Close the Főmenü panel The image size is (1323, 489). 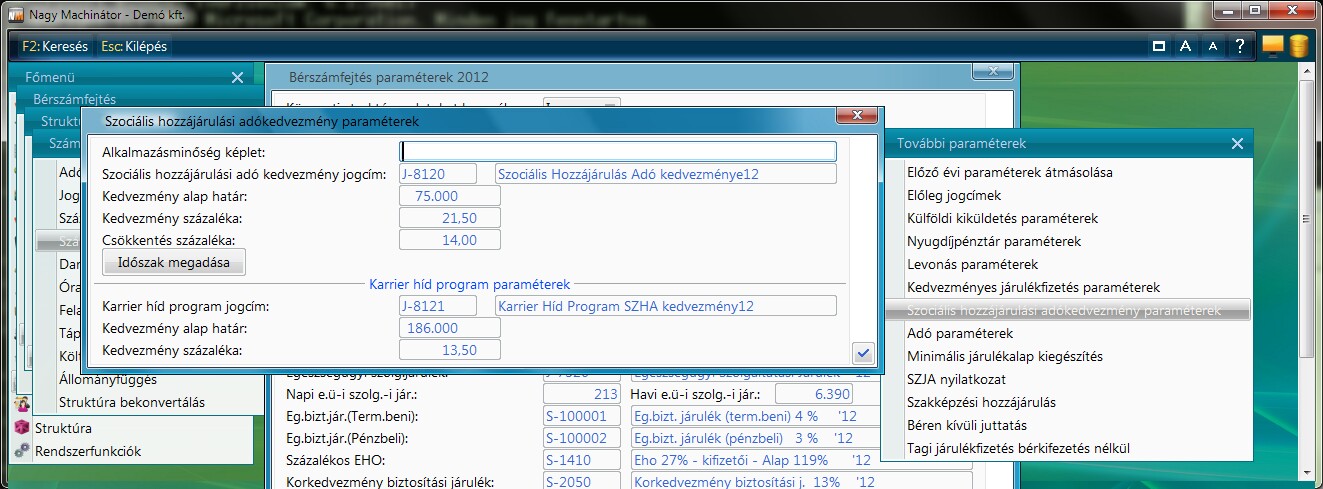click(237, 77)
